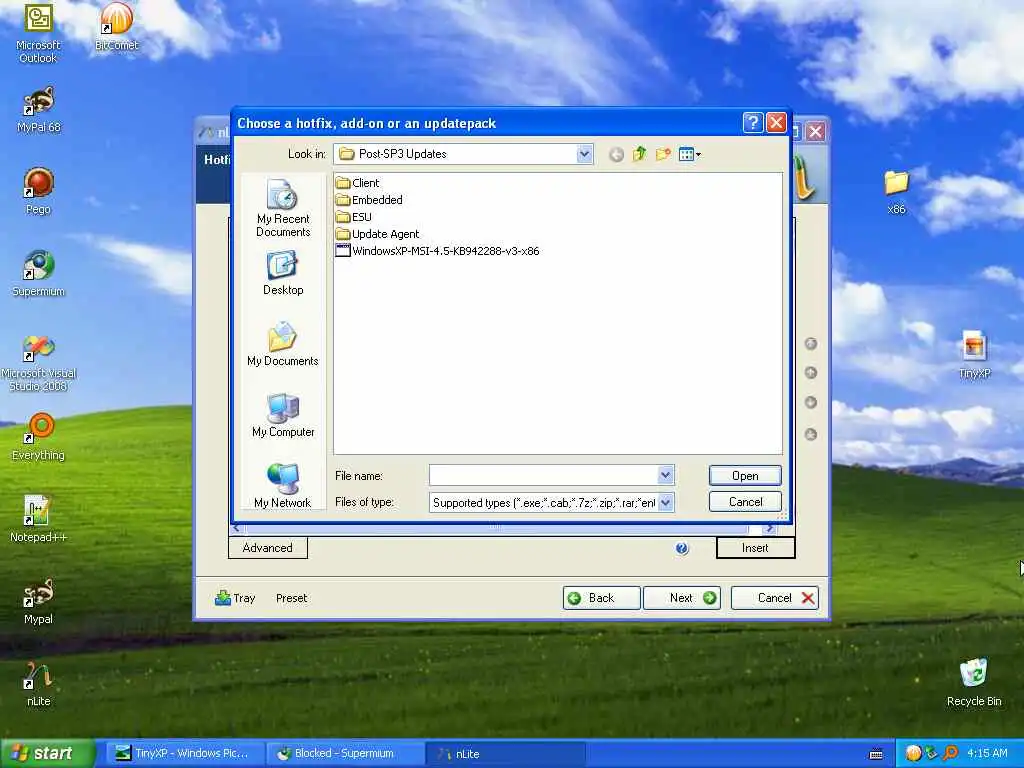The image size is (1024, 768).
Task: Click Cancel in nLite wizard
Action: pyautogui.click(x=775, y=598)
